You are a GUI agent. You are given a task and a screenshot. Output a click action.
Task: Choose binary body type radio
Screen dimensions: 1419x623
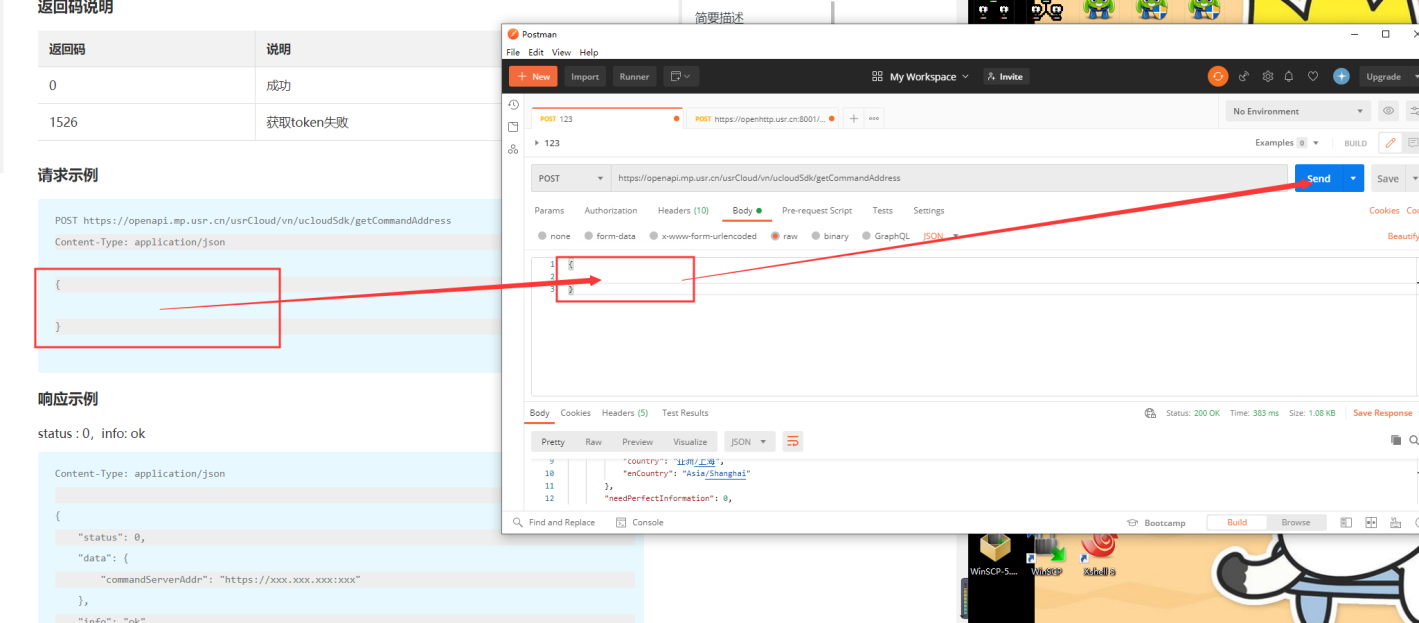[829, 236]
